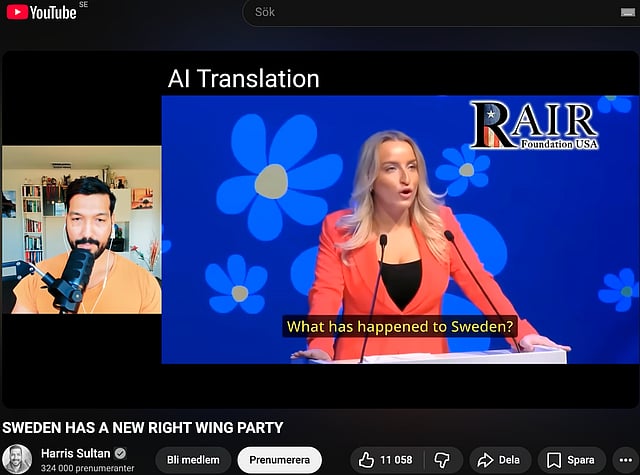Click the Dela share button
The height and width of the screenshot is (475, 640).
click(x=499, y=460)
